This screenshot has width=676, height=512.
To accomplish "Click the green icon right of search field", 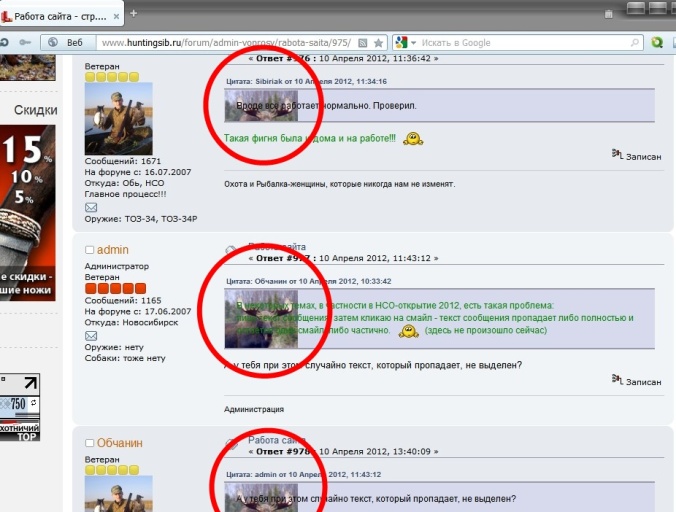I will click(657, 42).
